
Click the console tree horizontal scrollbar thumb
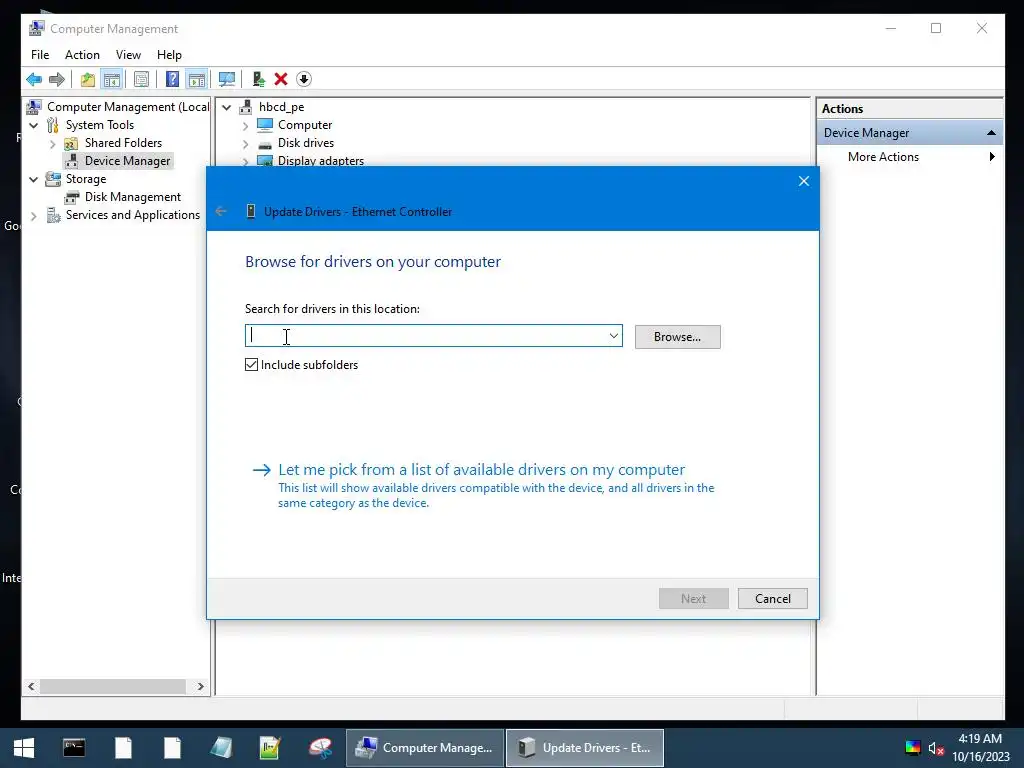pyautogui.click(x=112, y=686)
